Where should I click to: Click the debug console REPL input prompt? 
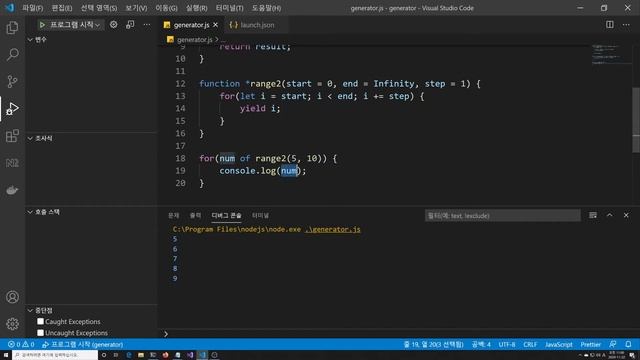click(x=398, y=334)
